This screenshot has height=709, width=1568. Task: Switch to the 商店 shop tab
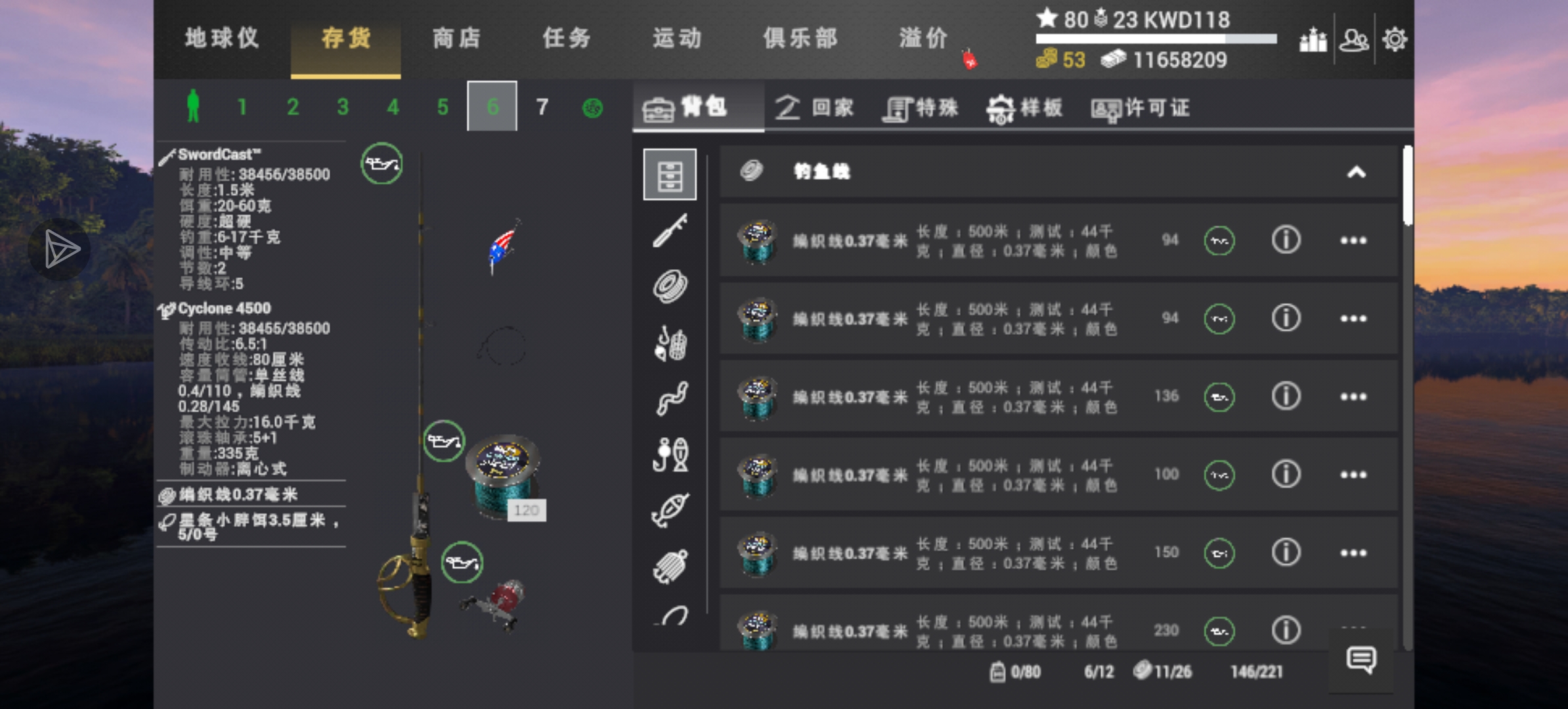(x=456, y=38)
